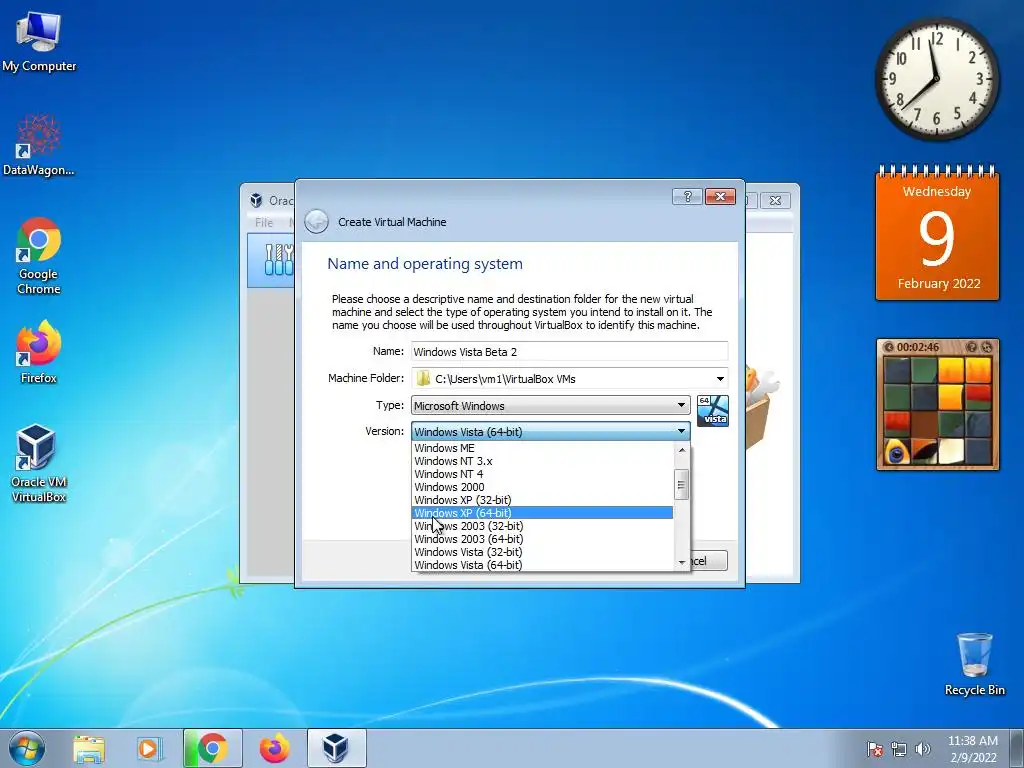1024x768 pixels.
Task: Click the version list scroll down arrow
Action: (x=682, y=563)
